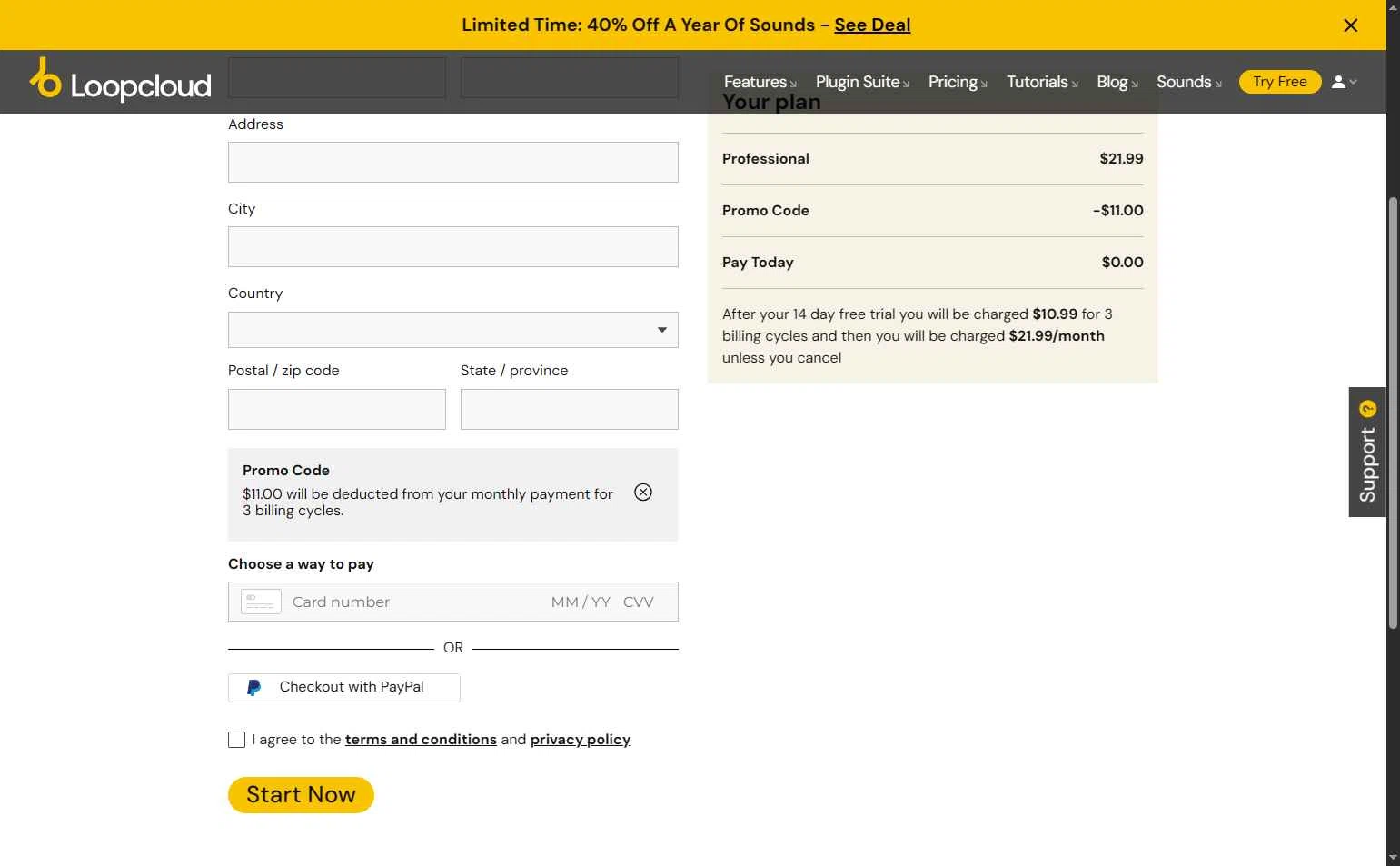Click the page vertical scrollbar thumb
1400x866 pixels.
(1393, 412)
